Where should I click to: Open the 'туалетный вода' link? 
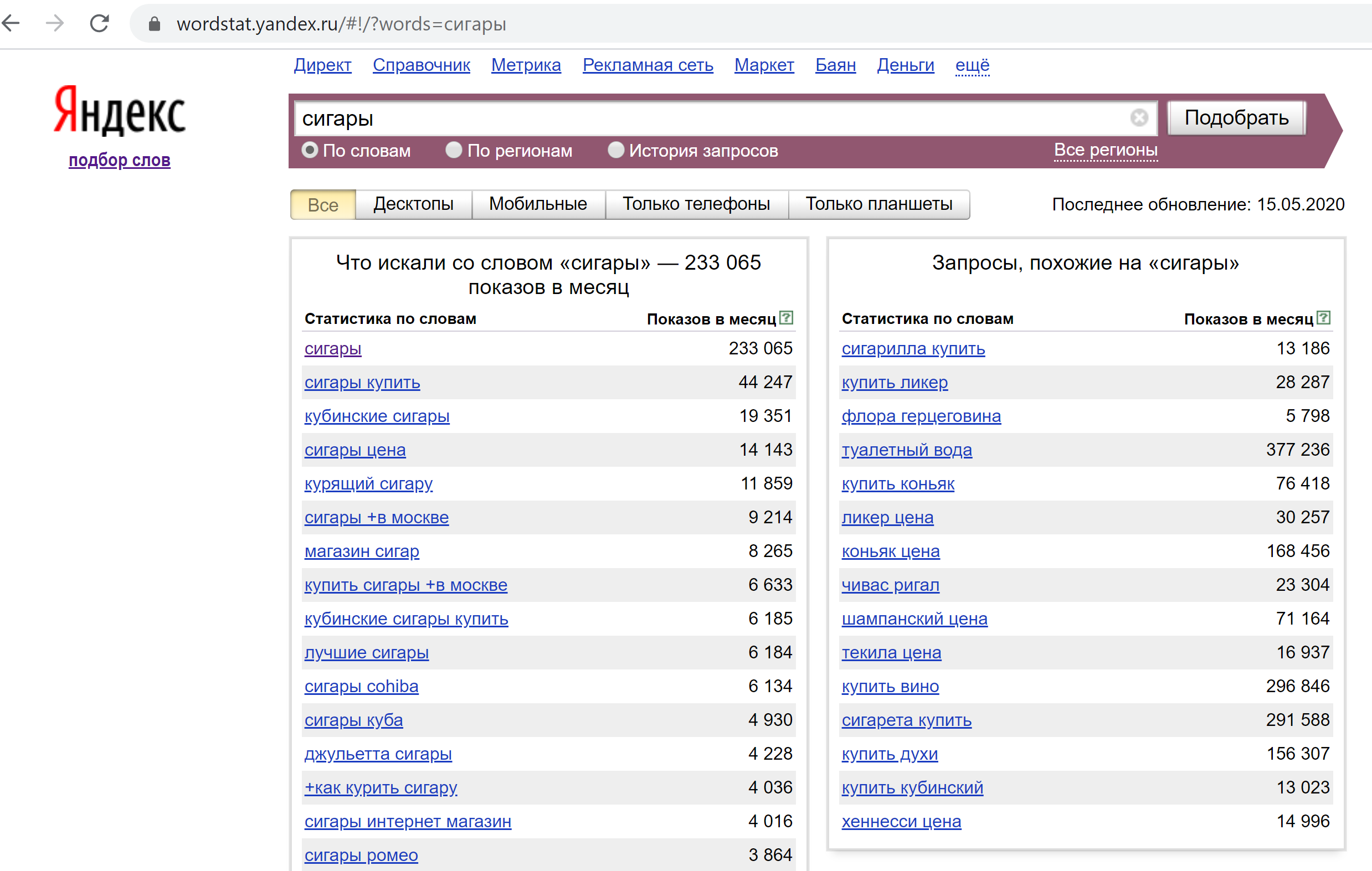(x=907, y=450)
